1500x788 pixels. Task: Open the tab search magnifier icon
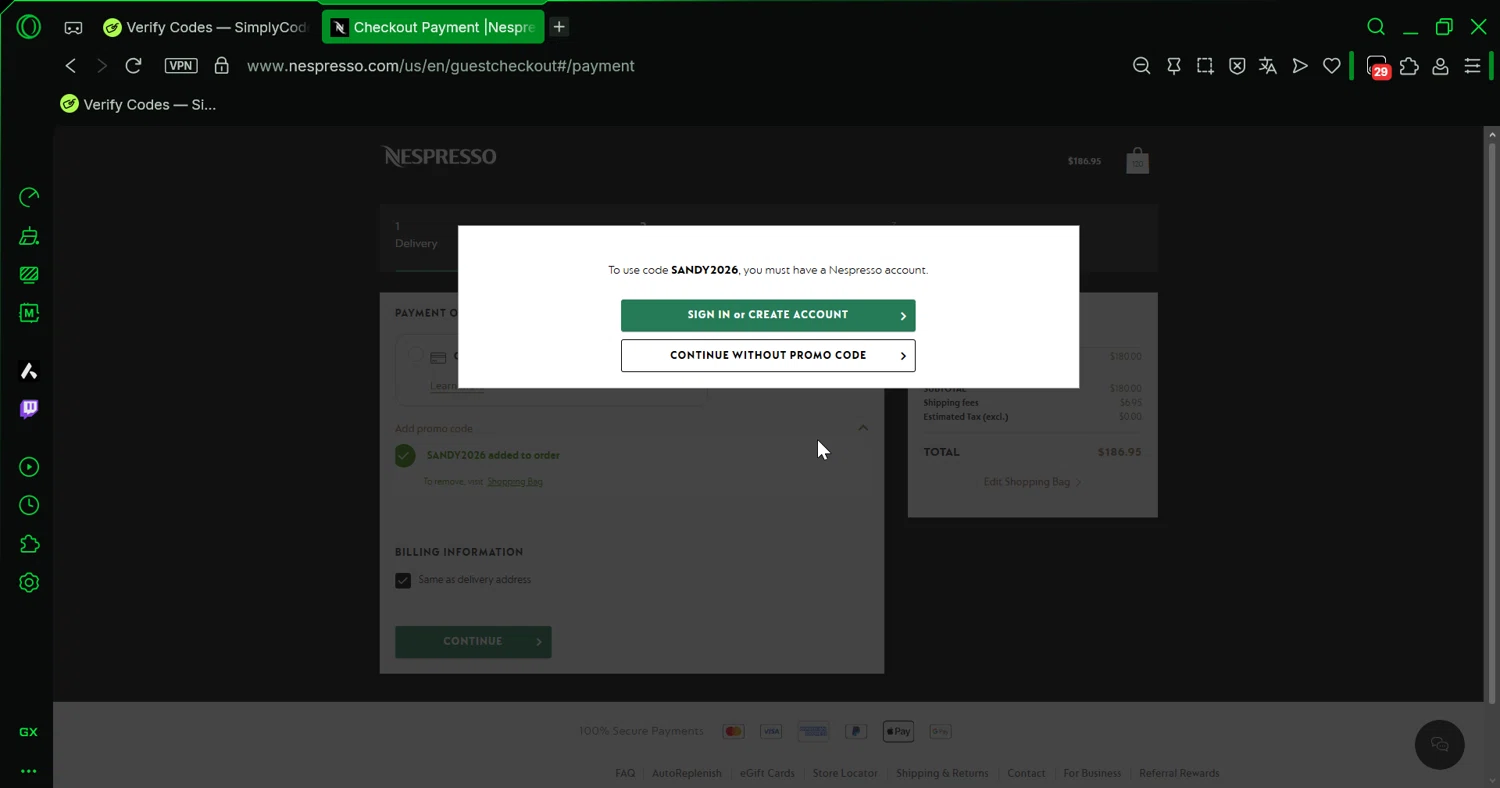pyautogui.click(x=1376, y=27)
